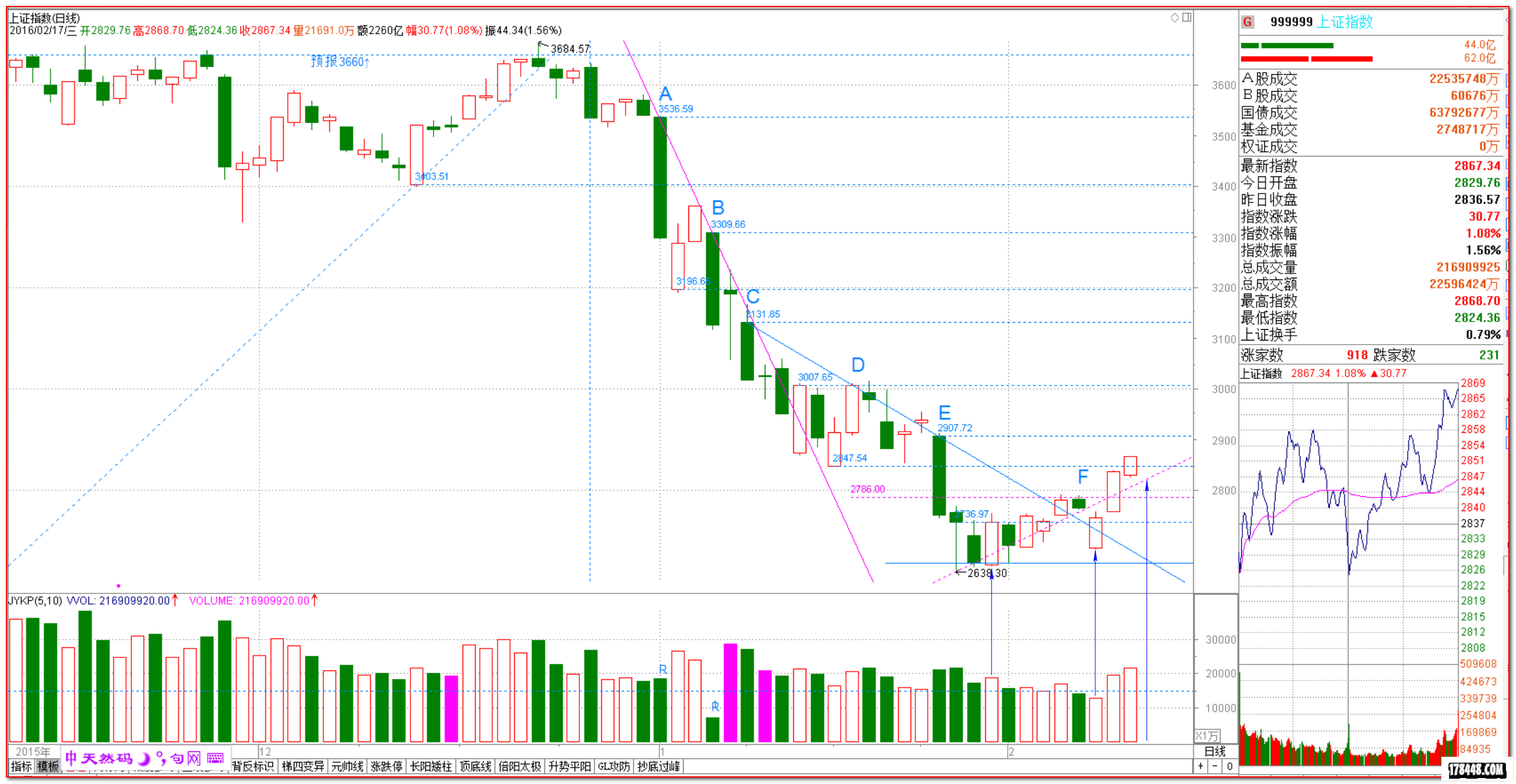Click wave label C on the chart

[753, 297]
